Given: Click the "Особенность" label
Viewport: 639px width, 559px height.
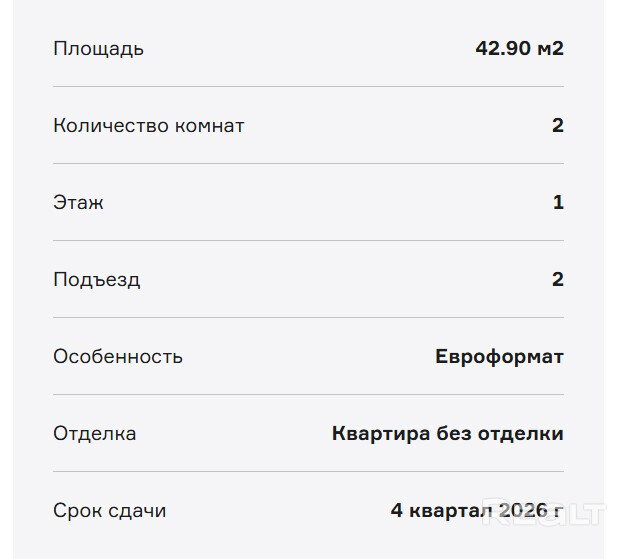Looking at the screenshot, I should point(117,357).
